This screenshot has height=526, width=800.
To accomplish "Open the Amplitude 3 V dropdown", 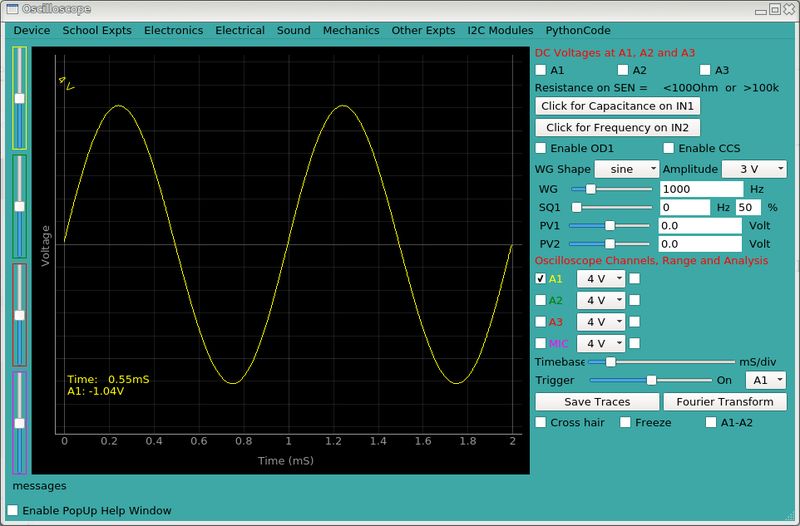I will coord(754,169).
